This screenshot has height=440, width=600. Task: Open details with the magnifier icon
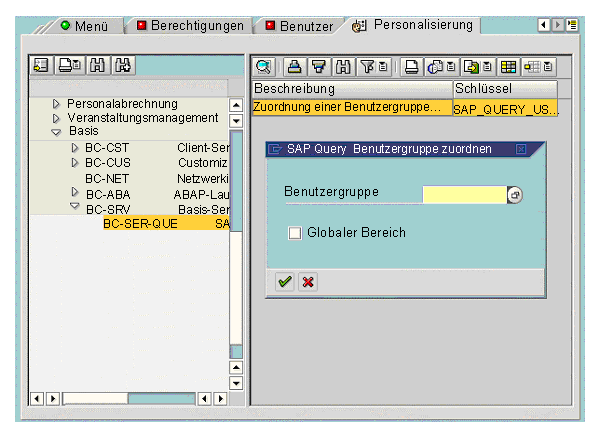(x=264, y=67)
